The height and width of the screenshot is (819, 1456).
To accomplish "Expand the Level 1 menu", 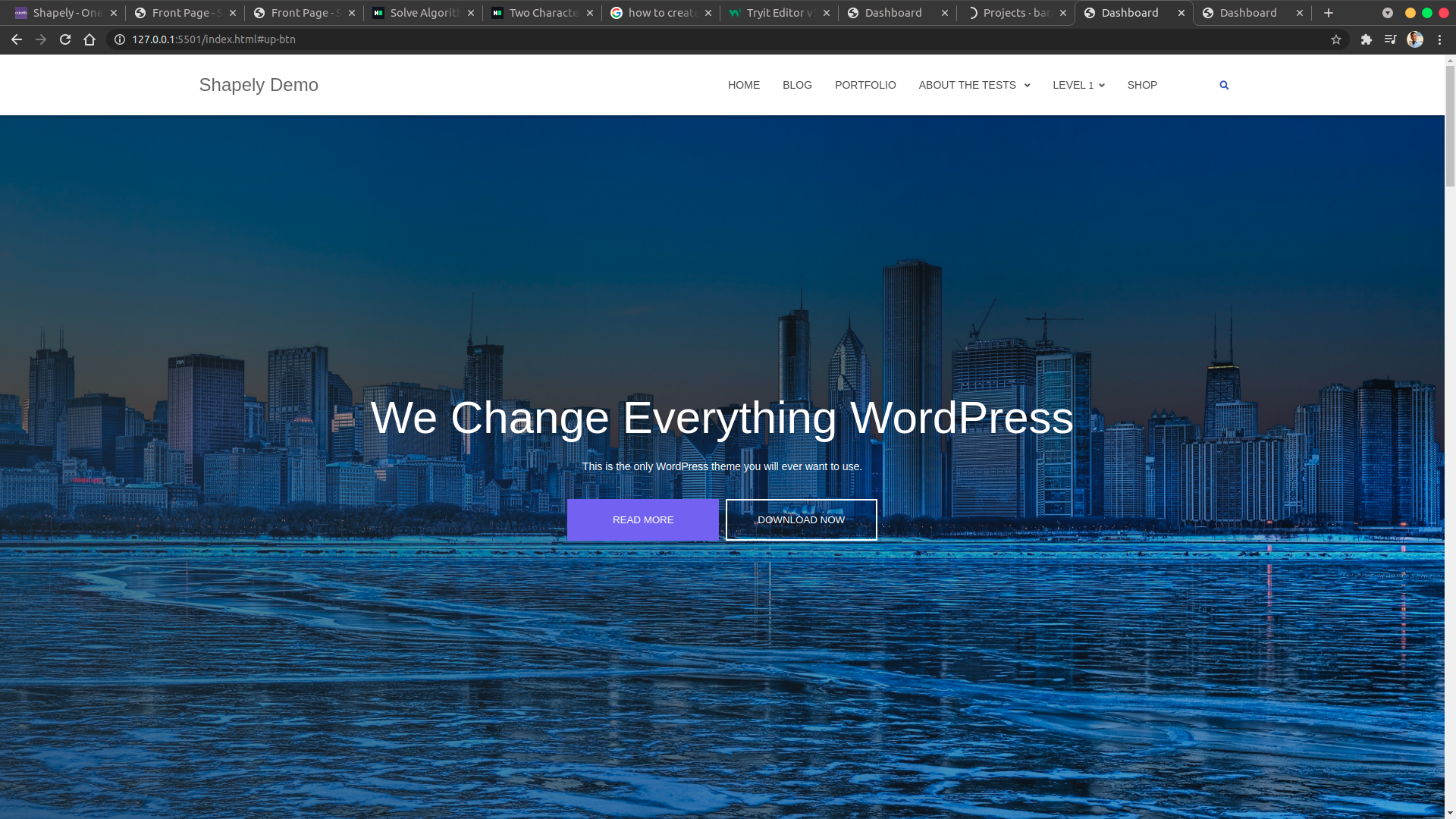I will coord(1078,85).
